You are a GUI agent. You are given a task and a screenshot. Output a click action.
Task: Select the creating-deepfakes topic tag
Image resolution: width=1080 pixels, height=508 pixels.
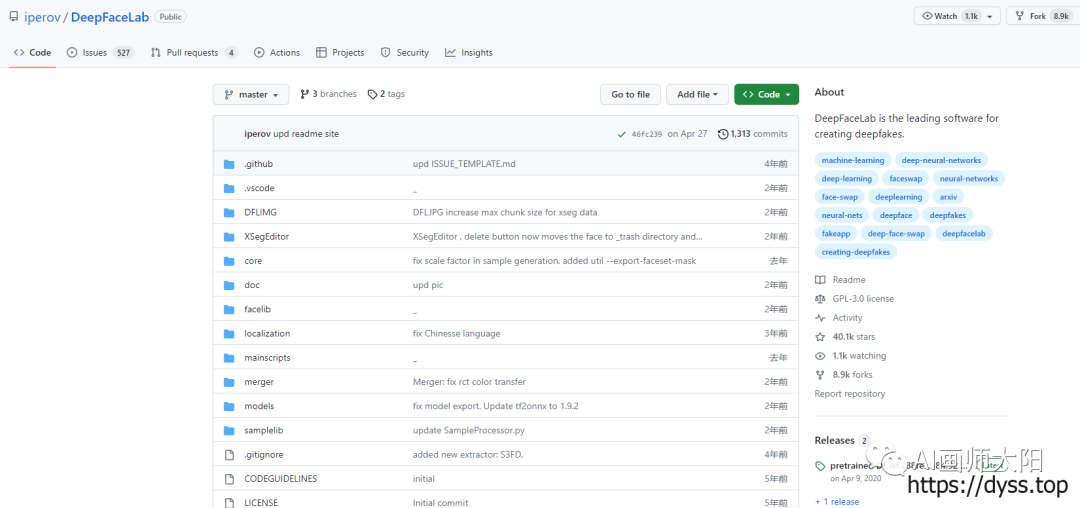[855, 252]
